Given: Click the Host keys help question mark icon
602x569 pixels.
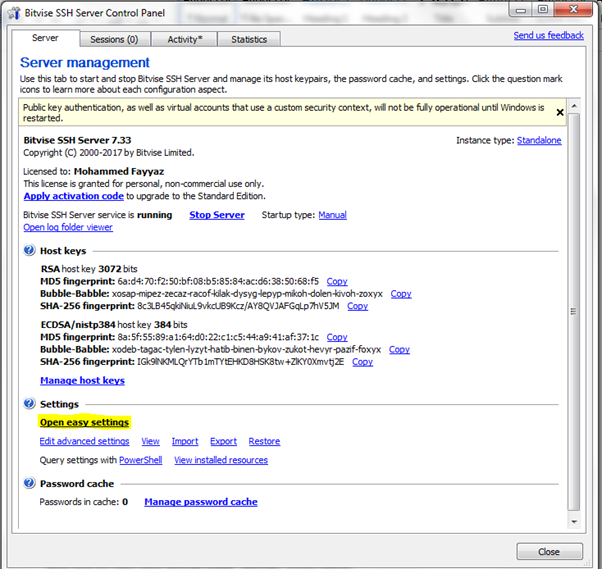Looking at the screenshot, I should tap(30, 250).
